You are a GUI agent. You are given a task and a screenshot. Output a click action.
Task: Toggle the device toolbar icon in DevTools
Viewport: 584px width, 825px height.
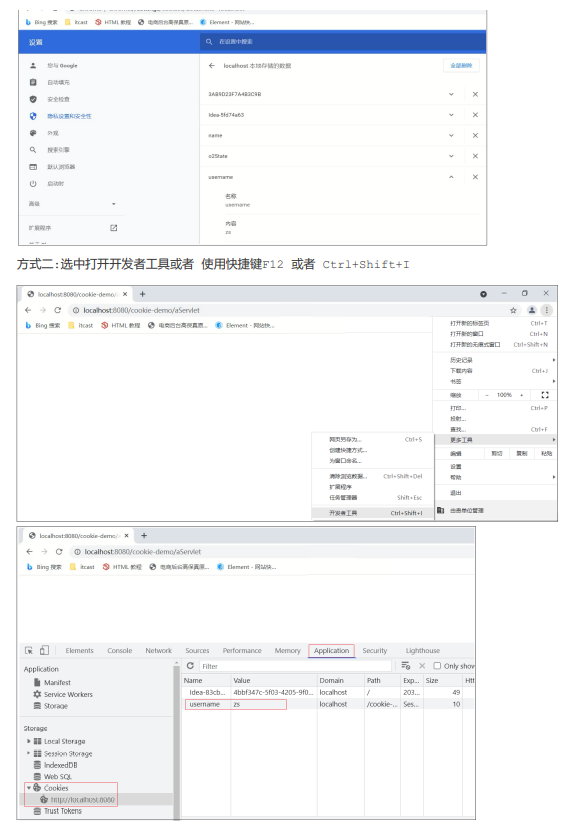tap(45, 650)
